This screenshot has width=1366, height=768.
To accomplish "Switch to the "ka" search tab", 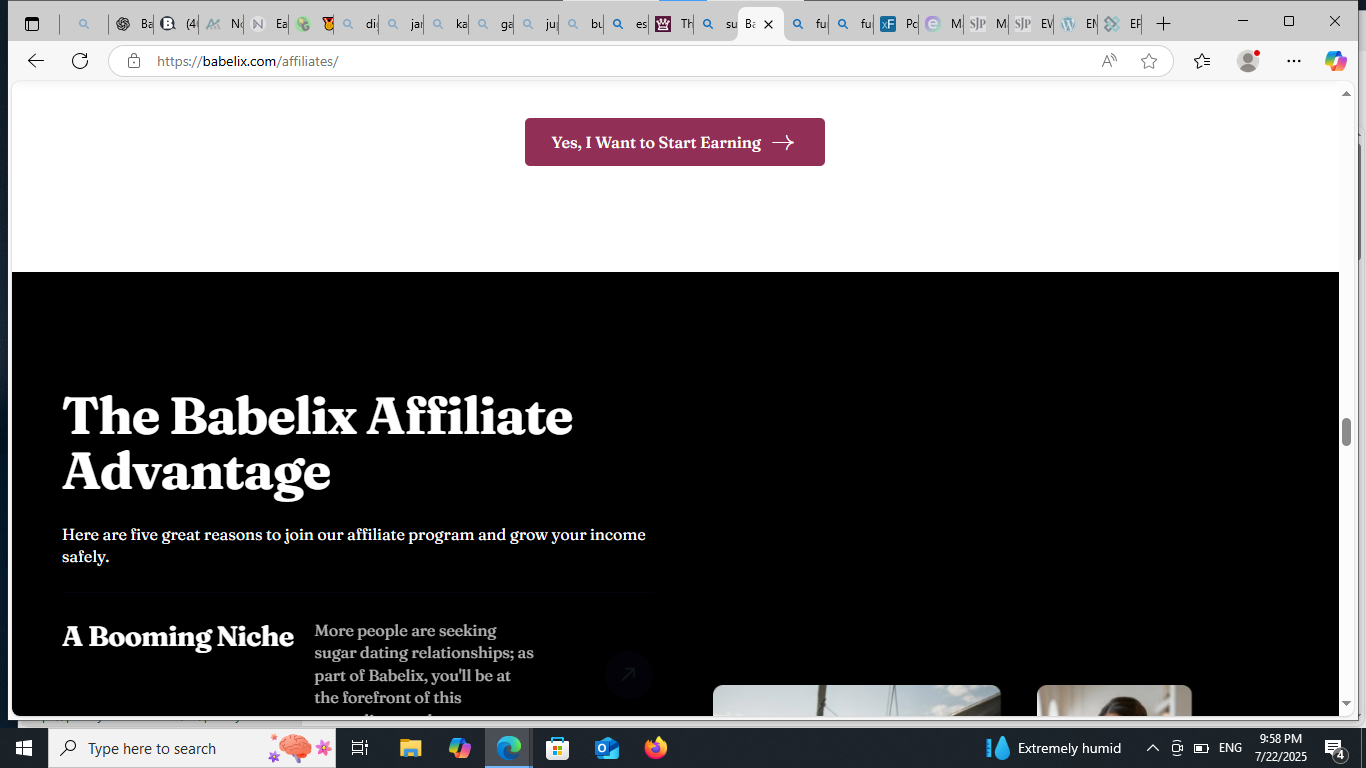I will [449, 24].
